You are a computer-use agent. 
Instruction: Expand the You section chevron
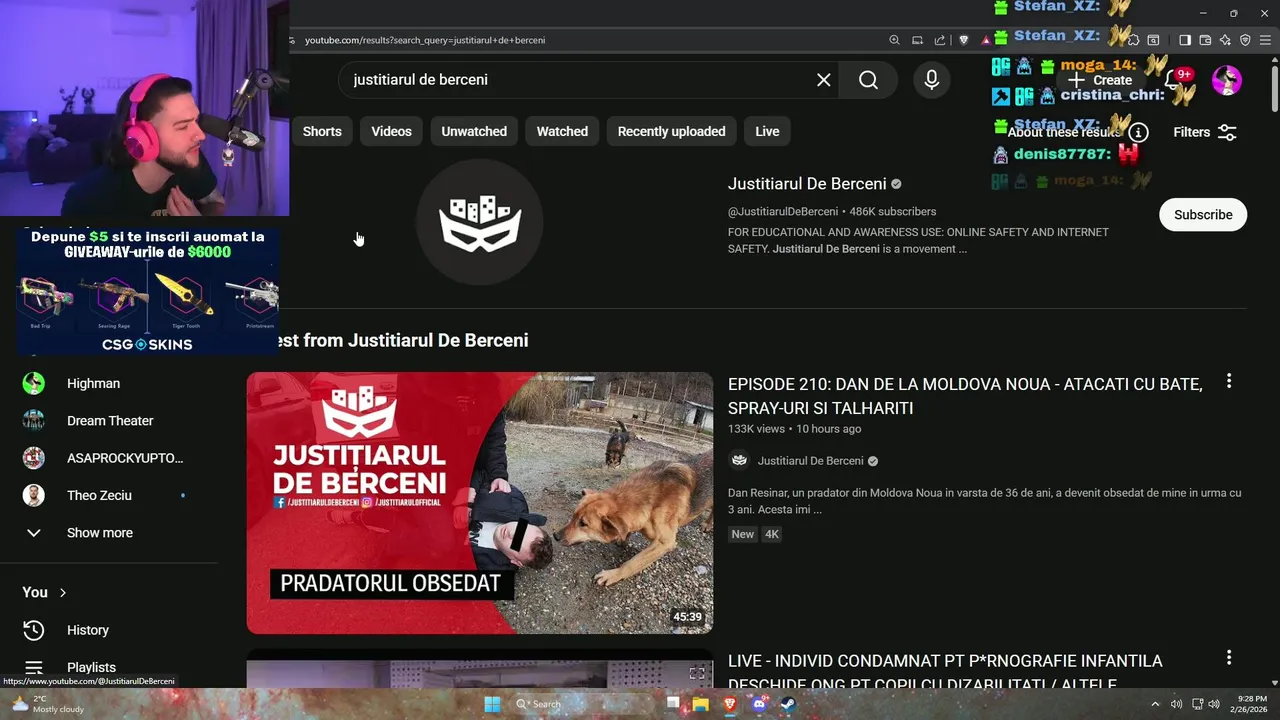click(63, 592)
